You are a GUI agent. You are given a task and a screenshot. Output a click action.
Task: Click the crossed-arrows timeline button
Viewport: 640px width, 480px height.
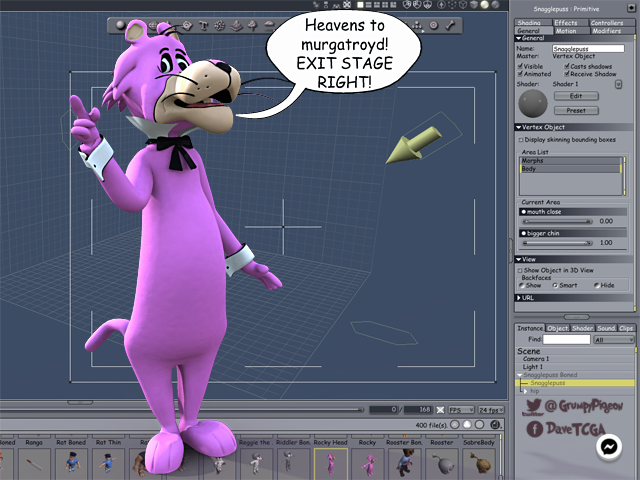[x=440, y=409]
